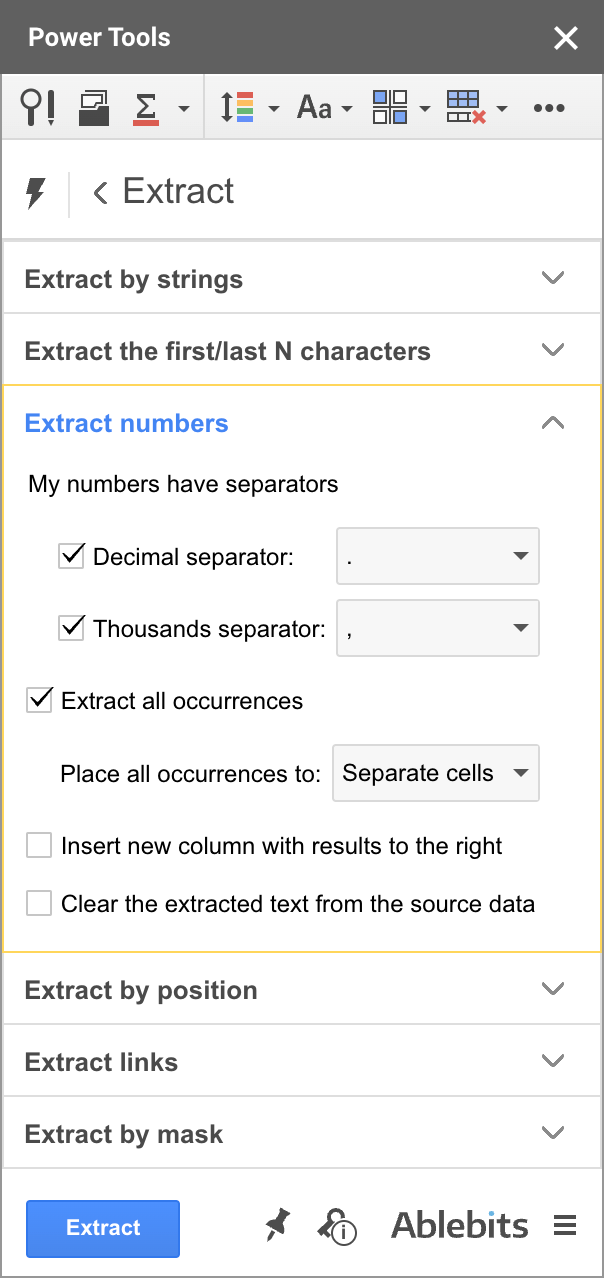Open the Separate cells dropdown
604x1278 pixels.
tap(435, 773)
